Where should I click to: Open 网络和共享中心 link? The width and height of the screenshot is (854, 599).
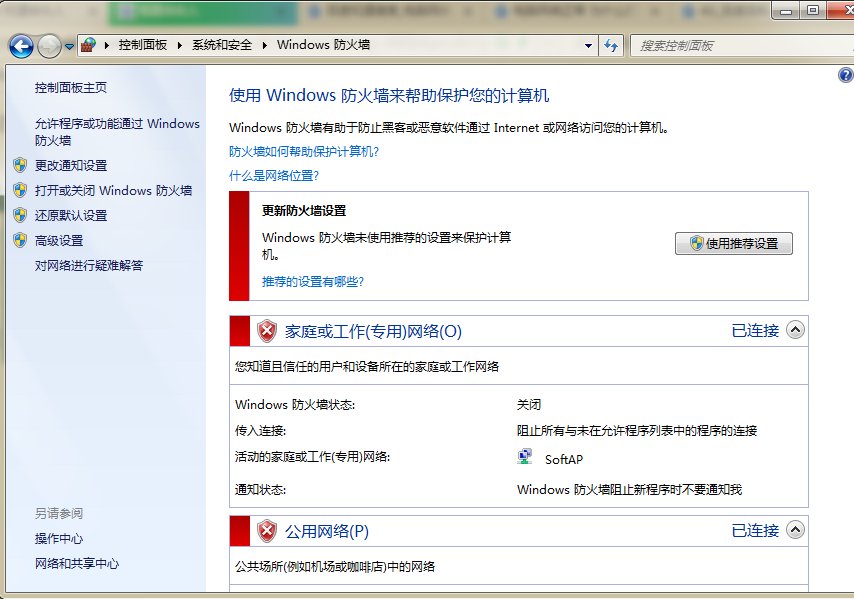point(77,564)
